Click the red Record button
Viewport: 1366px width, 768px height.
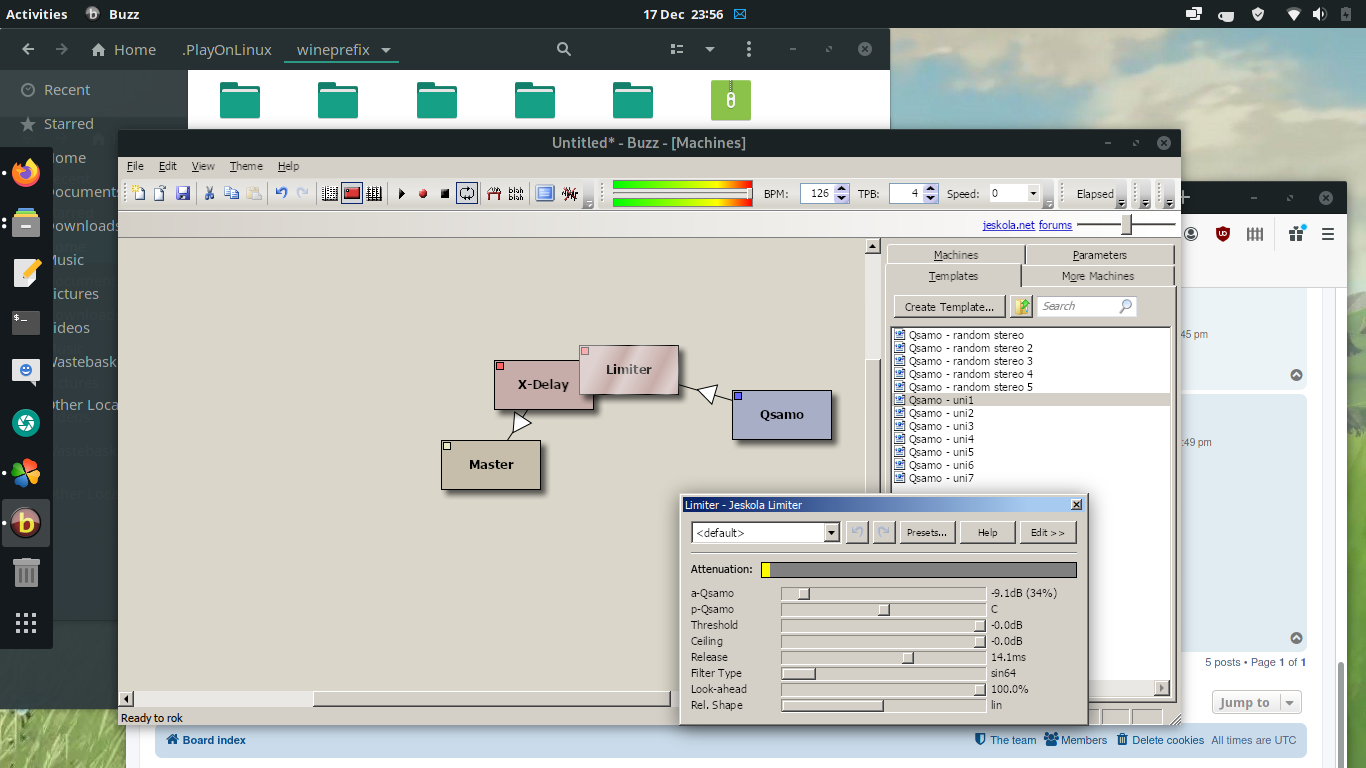(x=423, y=194)
